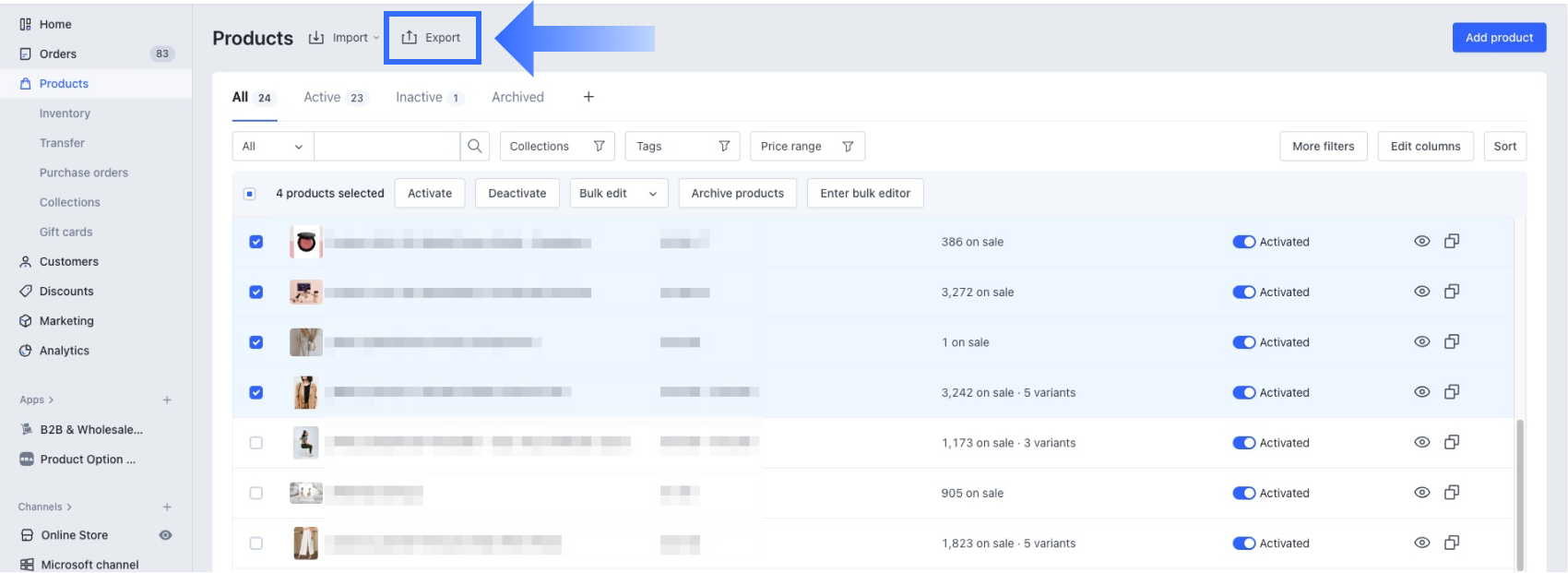Click the Export button
The width and height of the screenshot is (1568, 573).
[433, 38]
